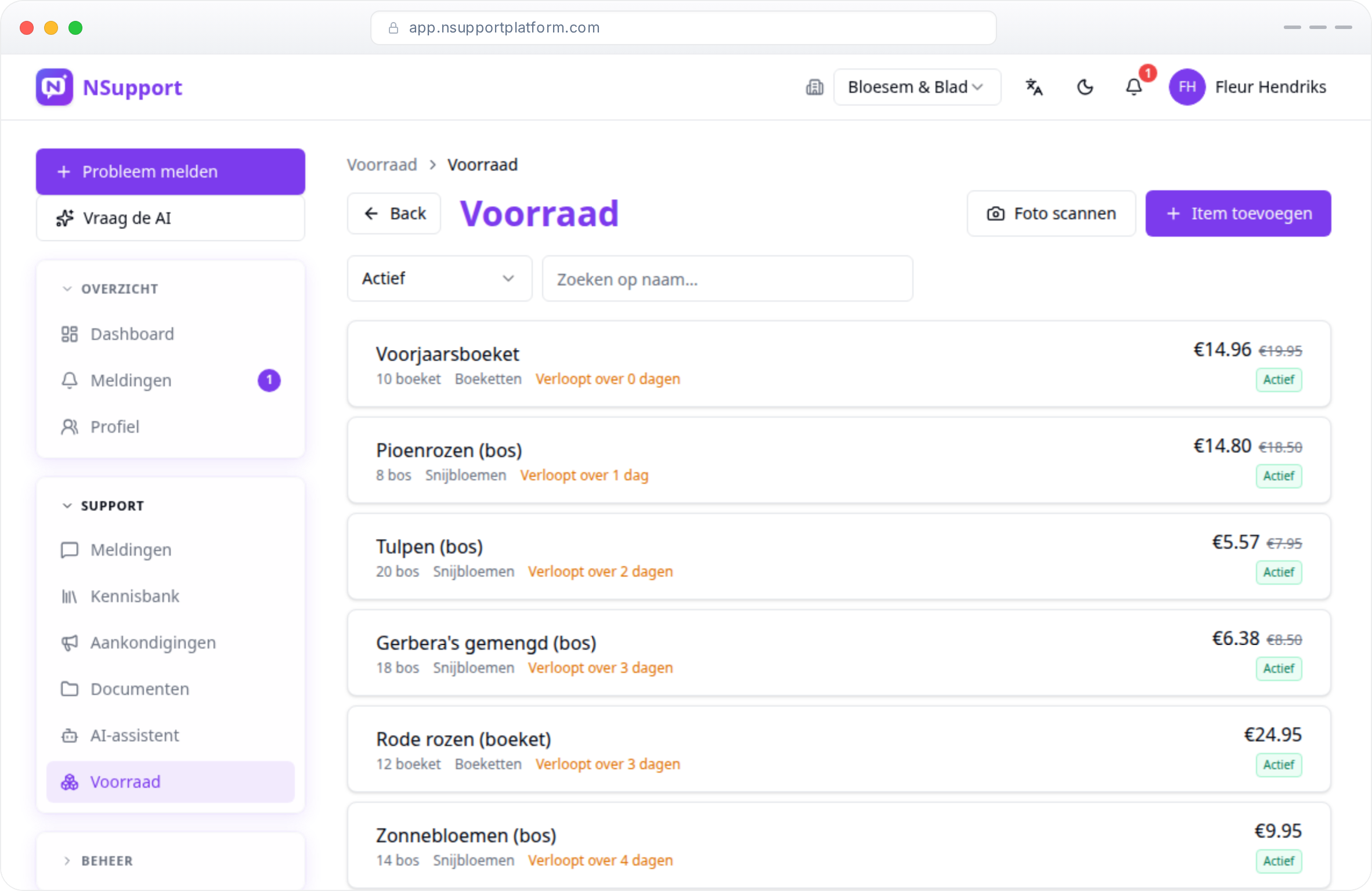This screenshot has height=891, width=1372.
Task: Click the NSupport logo icon
Action: [55, 87]
